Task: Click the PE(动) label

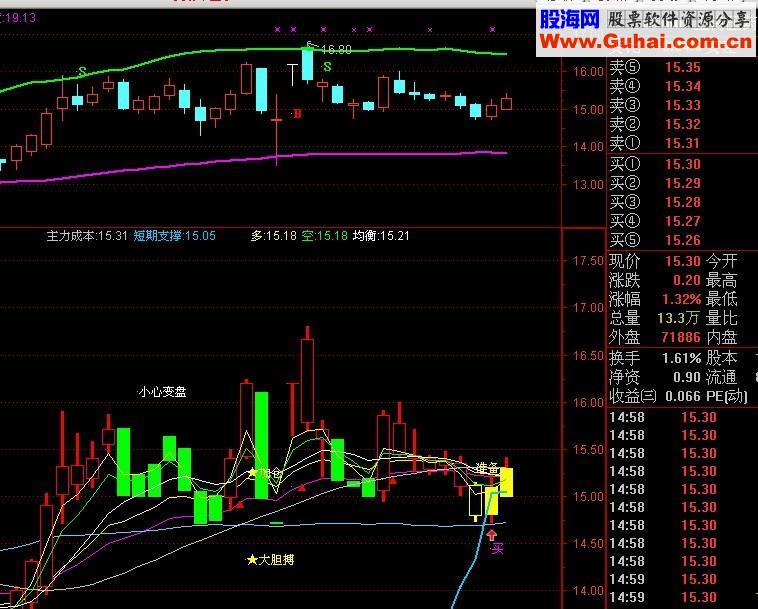Action: [x=727, y=396]
